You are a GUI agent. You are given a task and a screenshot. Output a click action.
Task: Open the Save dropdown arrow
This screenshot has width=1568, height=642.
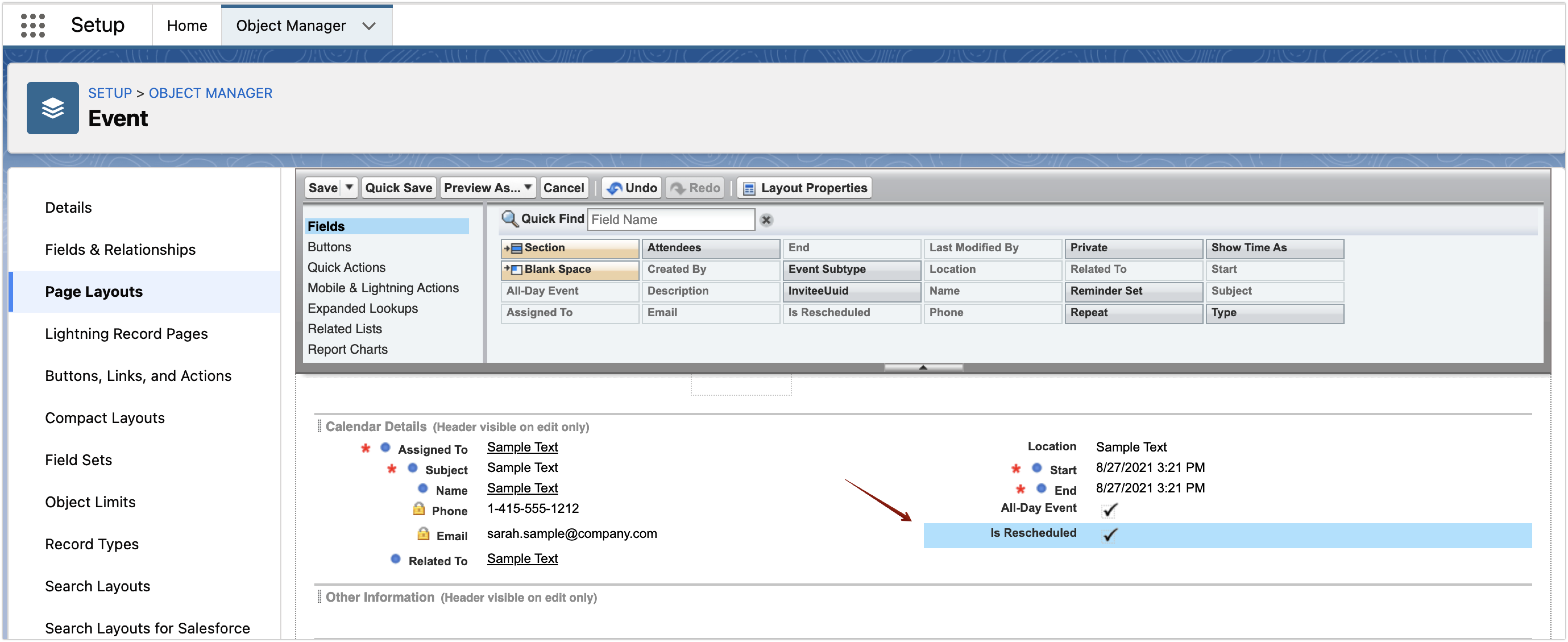pyautogui.click(x=349, y=188)
